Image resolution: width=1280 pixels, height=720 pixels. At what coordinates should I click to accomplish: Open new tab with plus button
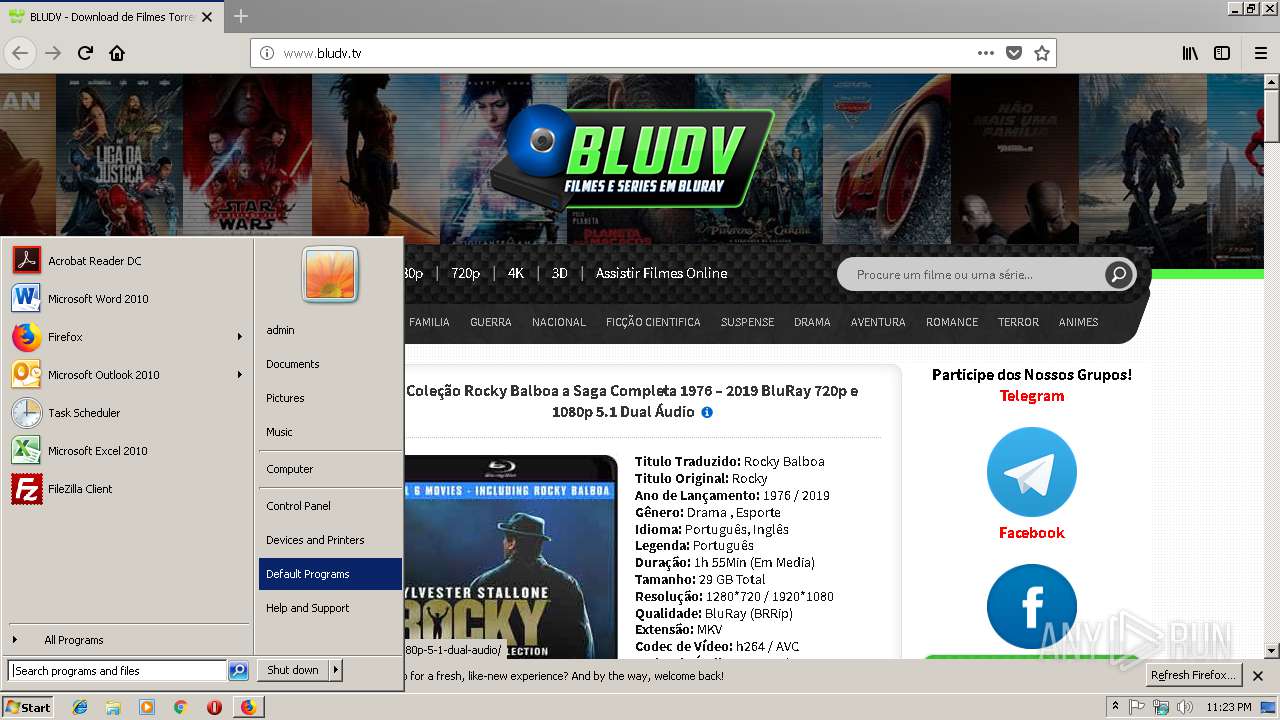pyautogui.click(x=240, y=16)
